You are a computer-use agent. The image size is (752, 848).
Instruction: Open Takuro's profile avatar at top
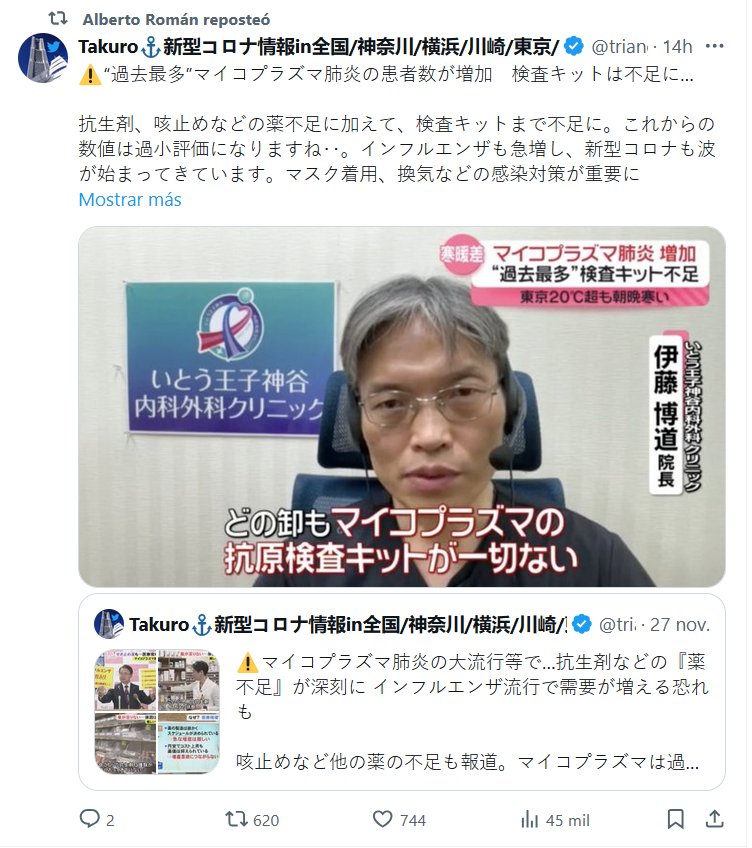tap(43, 57)
